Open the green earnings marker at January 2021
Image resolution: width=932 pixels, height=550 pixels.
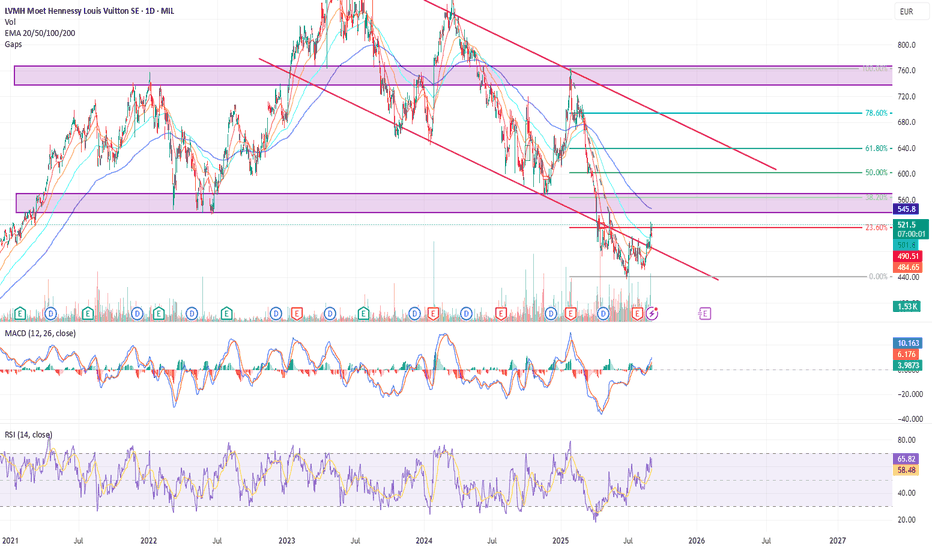[x=20, y=313]
